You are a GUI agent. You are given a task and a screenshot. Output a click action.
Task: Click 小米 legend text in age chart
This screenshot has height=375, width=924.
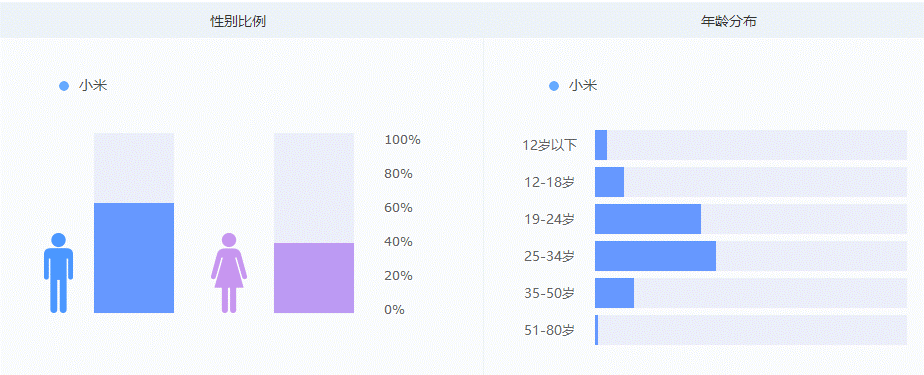click(583, 86)
